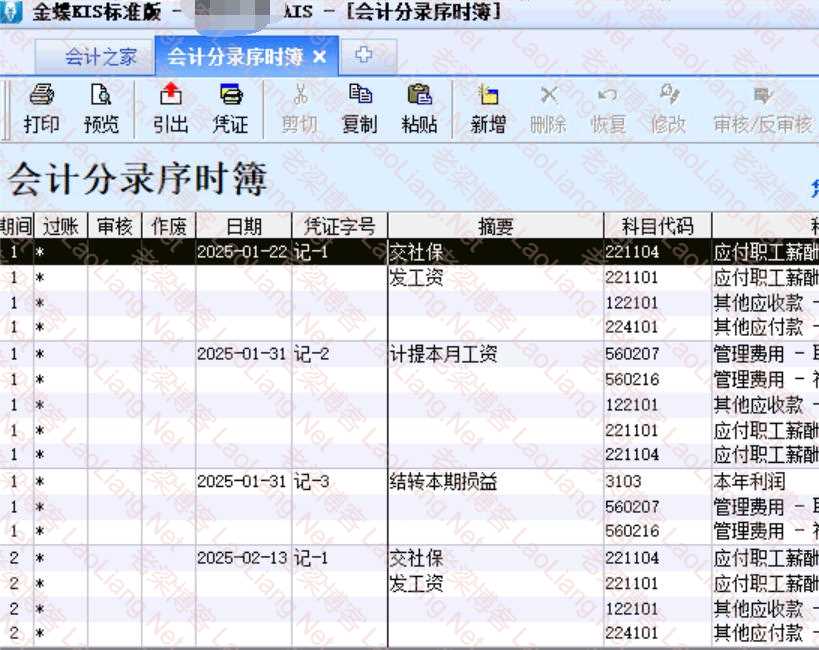Viewport: 819px width, 650px height.
Task: Switch to the 会计之家 tab
Action: [x=101, y=57]
